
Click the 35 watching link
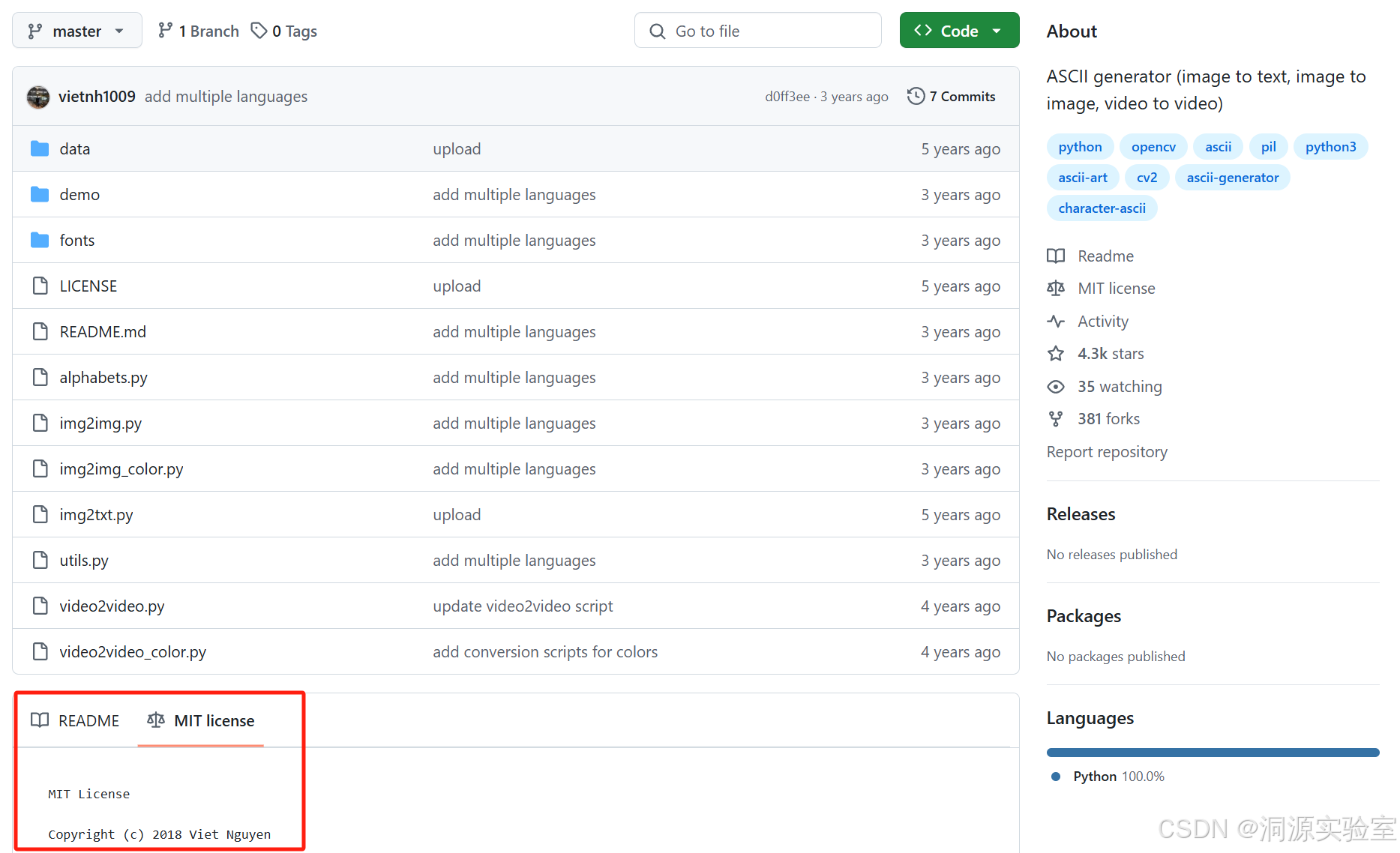(x=1105, y=387)
